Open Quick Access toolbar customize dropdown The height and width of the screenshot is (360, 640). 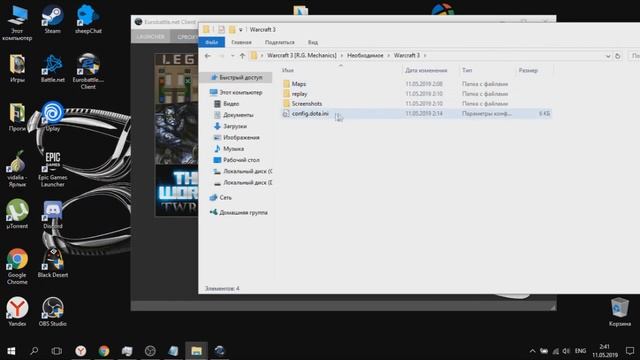click(240, 30)
